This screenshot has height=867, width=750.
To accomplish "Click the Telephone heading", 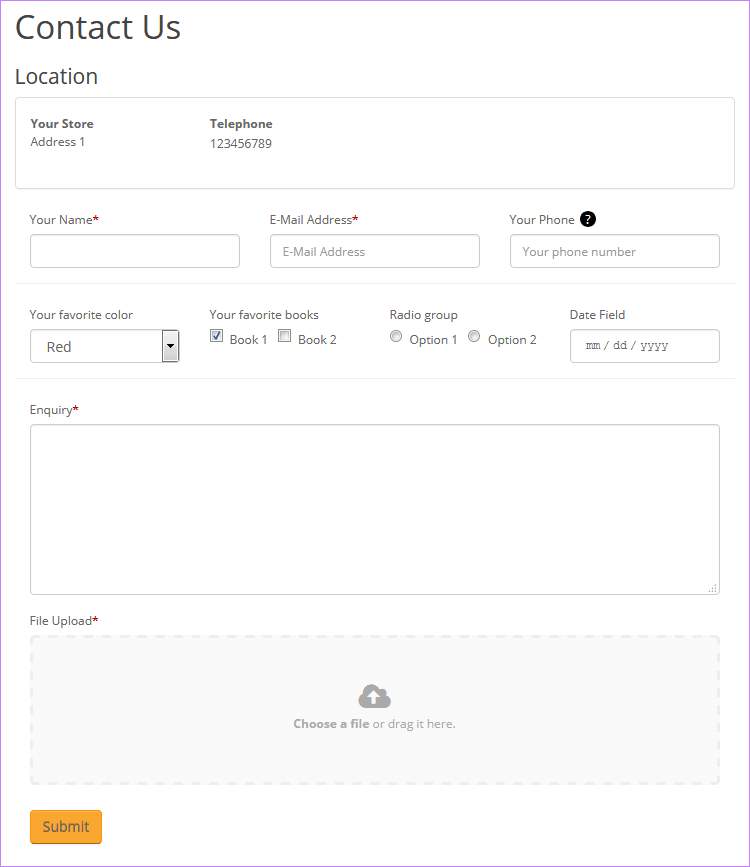I will coord(241,124).
